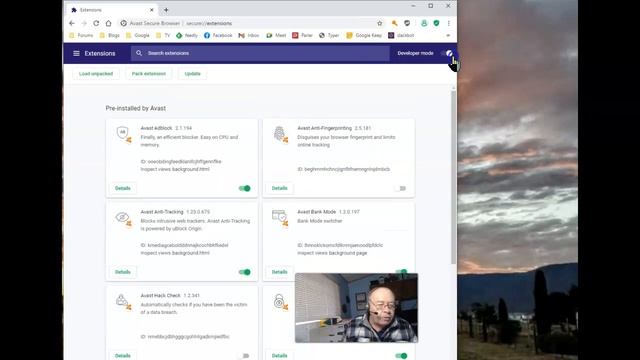Click the Avast Bank Mode icon
Image resolution: width=640 pixels, height=360 pixels.
click(x=280, y=218)
